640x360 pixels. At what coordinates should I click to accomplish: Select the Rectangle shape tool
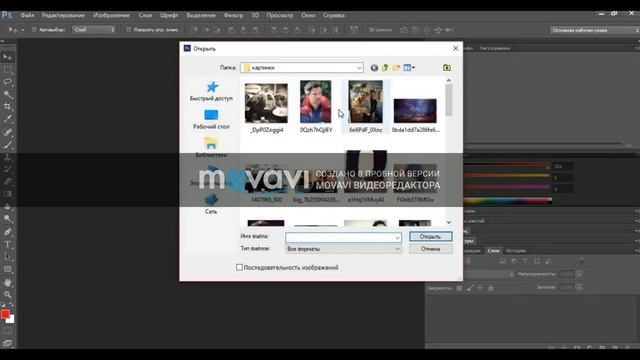(8, 269)
